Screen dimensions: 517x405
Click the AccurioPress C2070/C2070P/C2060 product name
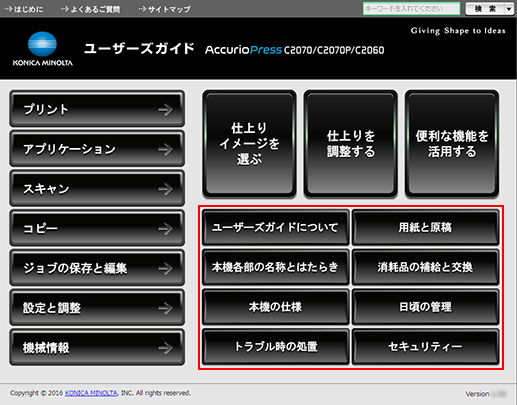pyautogui.click(x=295, y=50)
